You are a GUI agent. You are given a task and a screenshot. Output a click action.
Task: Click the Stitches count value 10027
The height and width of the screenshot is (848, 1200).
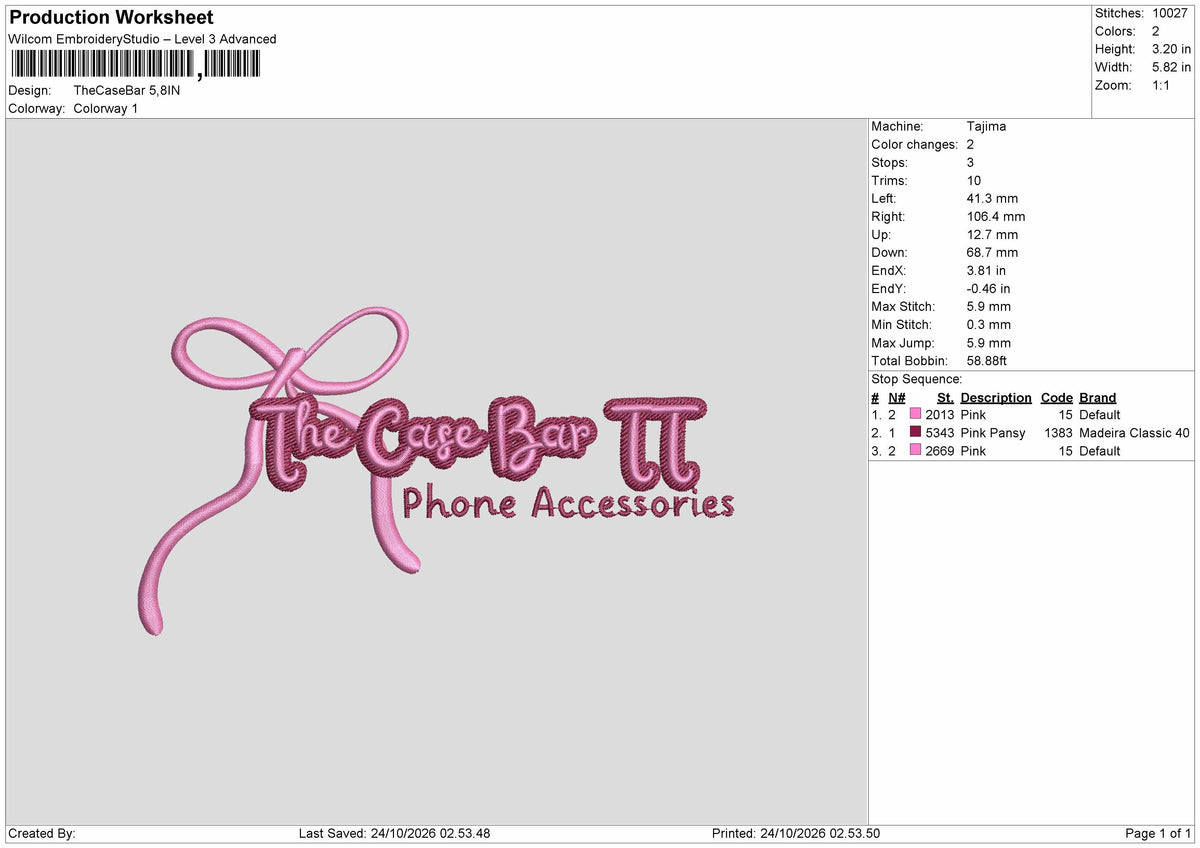pos(1171,13)
